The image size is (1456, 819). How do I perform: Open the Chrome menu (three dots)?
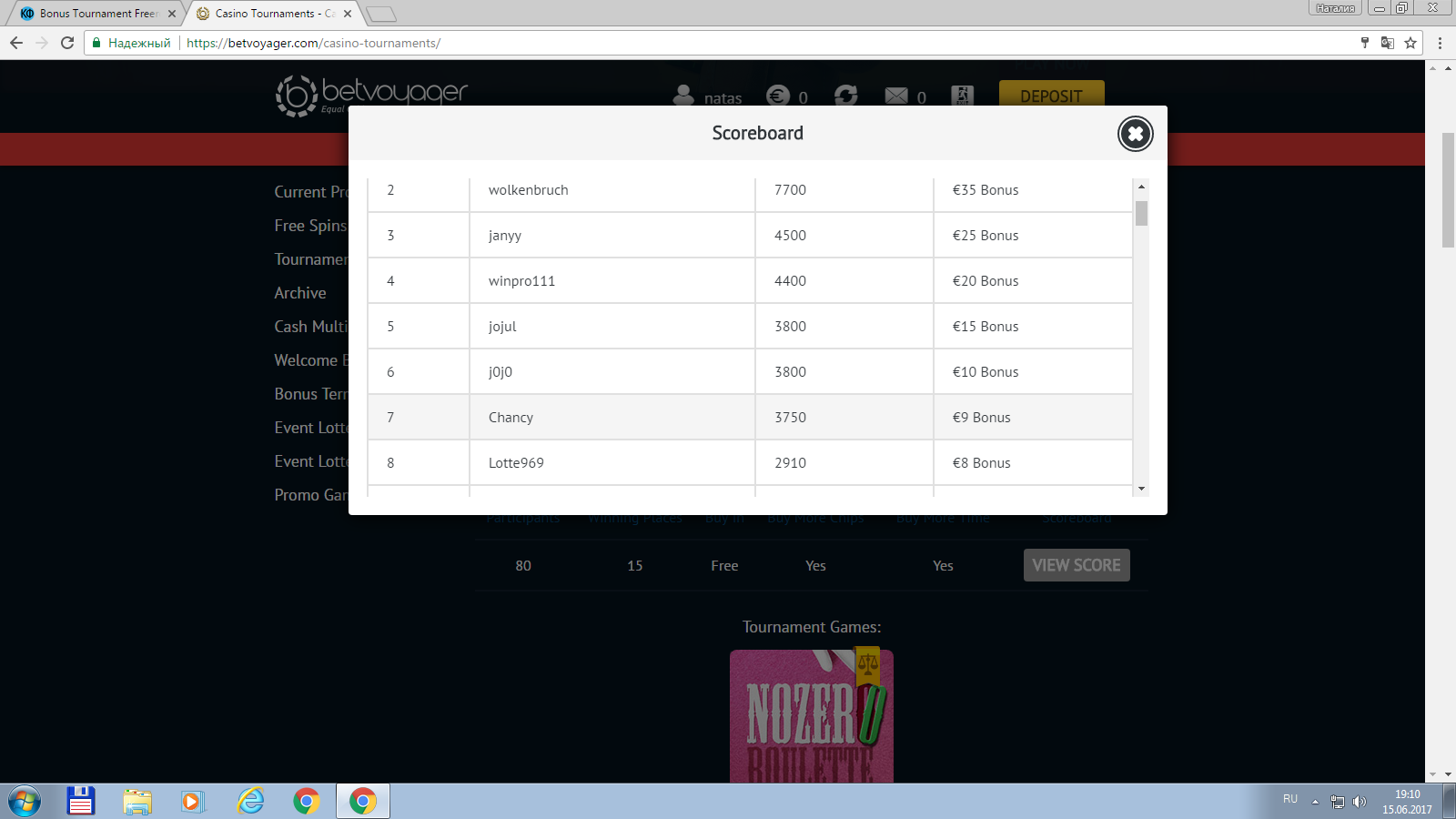click(x=1440, y=43)
